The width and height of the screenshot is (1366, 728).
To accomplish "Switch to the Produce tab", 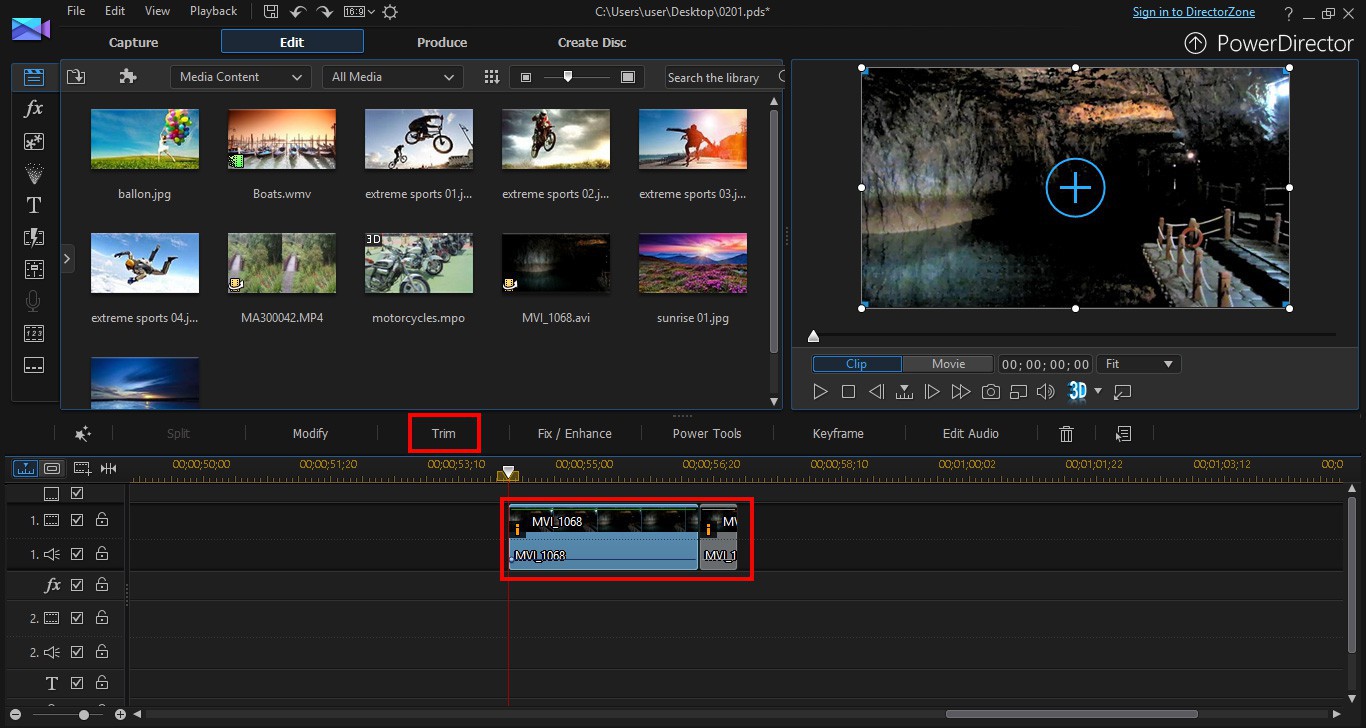I will click(x=442, y=42).
